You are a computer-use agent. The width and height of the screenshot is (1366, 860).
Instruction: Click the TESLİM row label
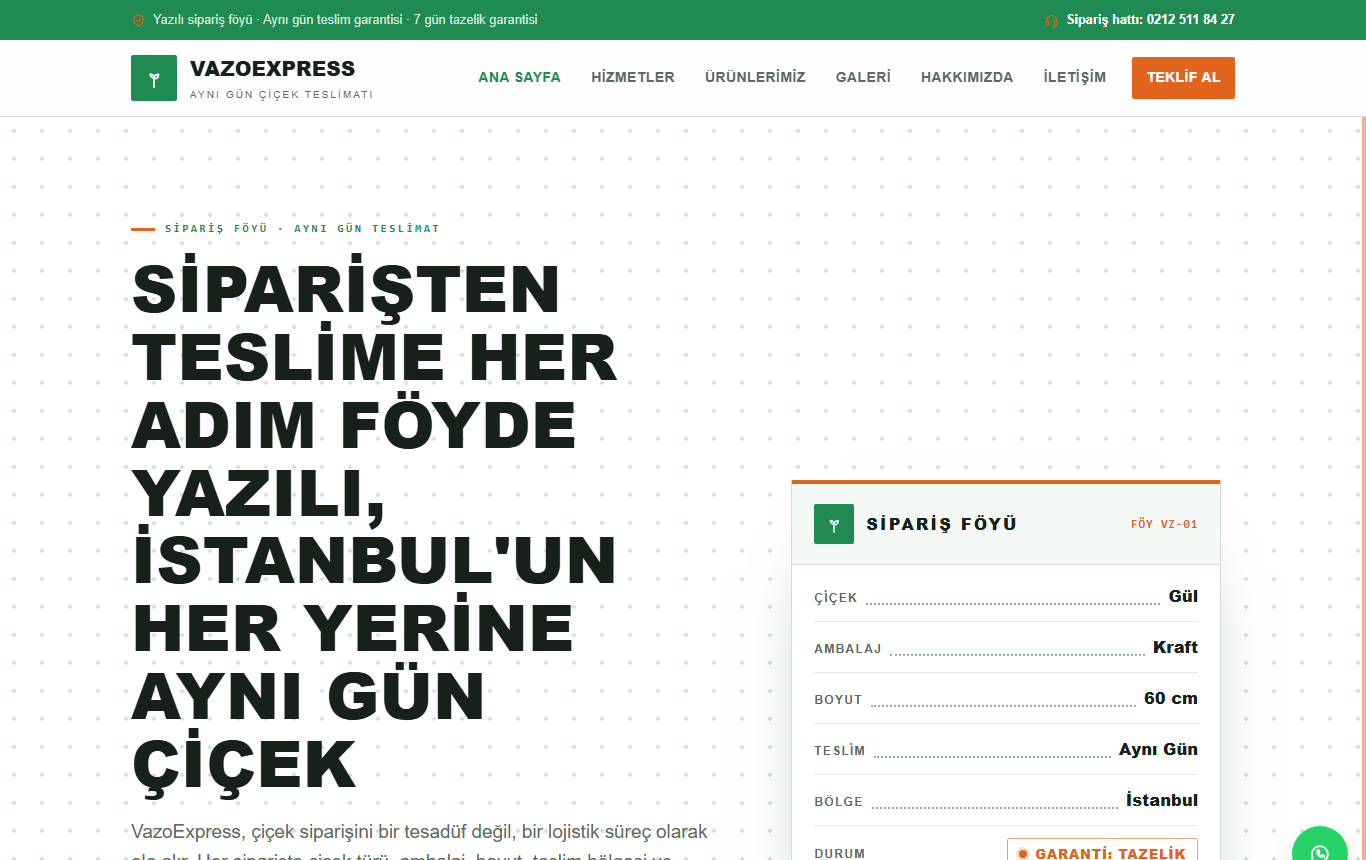(840, 751)
